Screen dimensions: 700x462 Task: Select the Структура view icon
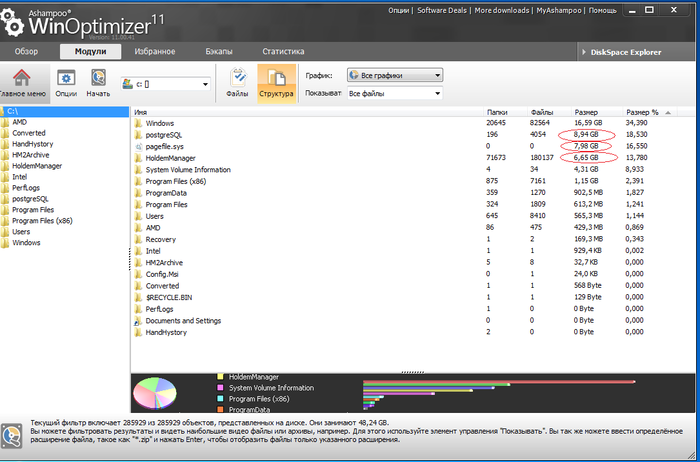pyautogui.click(x=276, y=78)
